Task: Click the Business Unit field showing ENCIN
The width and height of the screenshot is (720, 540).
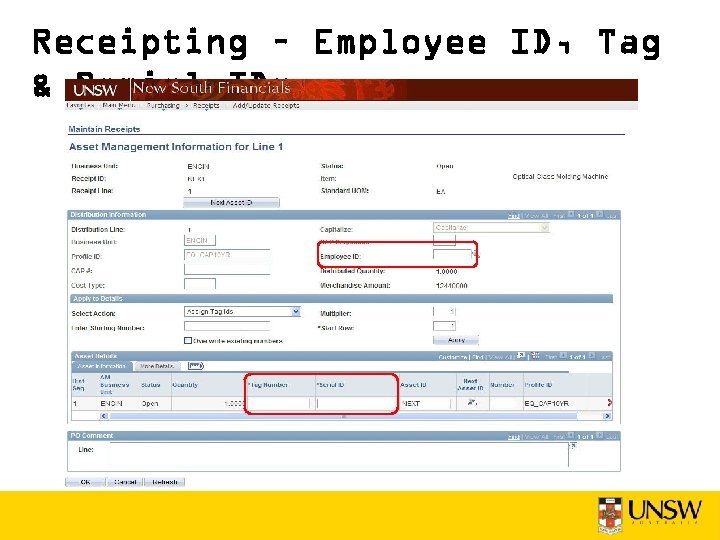Action: 200,240
